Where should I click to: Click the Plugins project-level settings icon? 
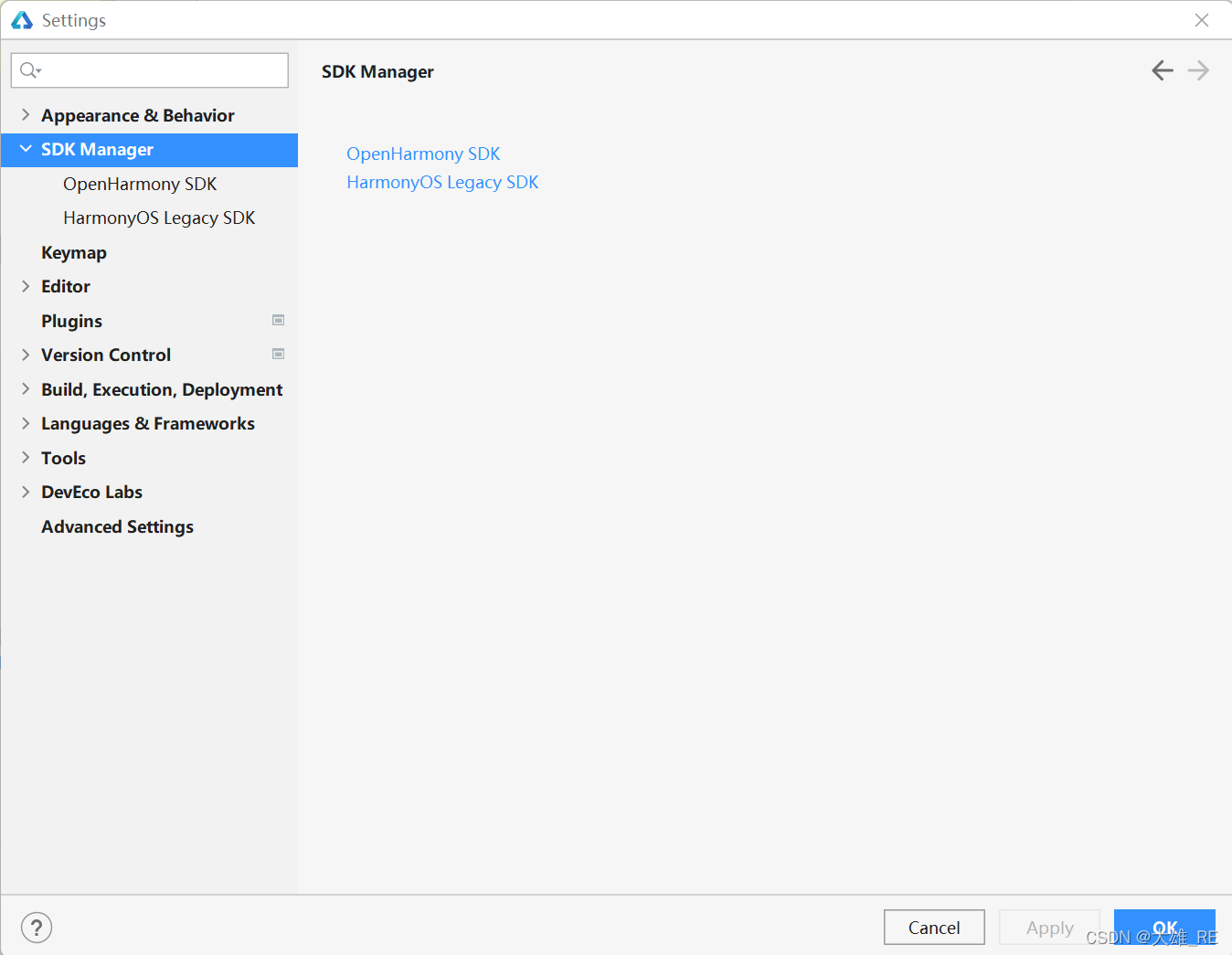click(x=279, y=320)
